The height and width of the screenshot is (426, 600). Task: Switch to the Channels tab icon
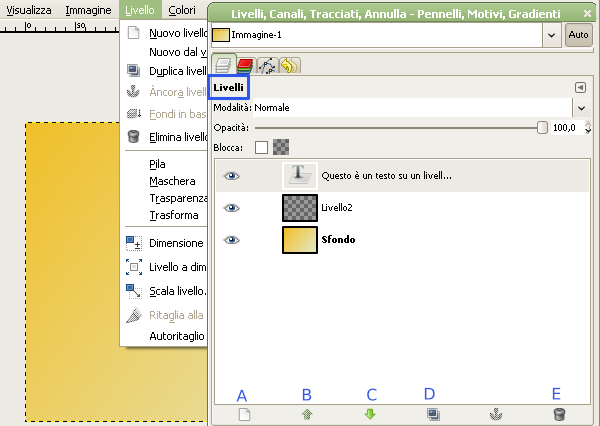pos(245,66)
